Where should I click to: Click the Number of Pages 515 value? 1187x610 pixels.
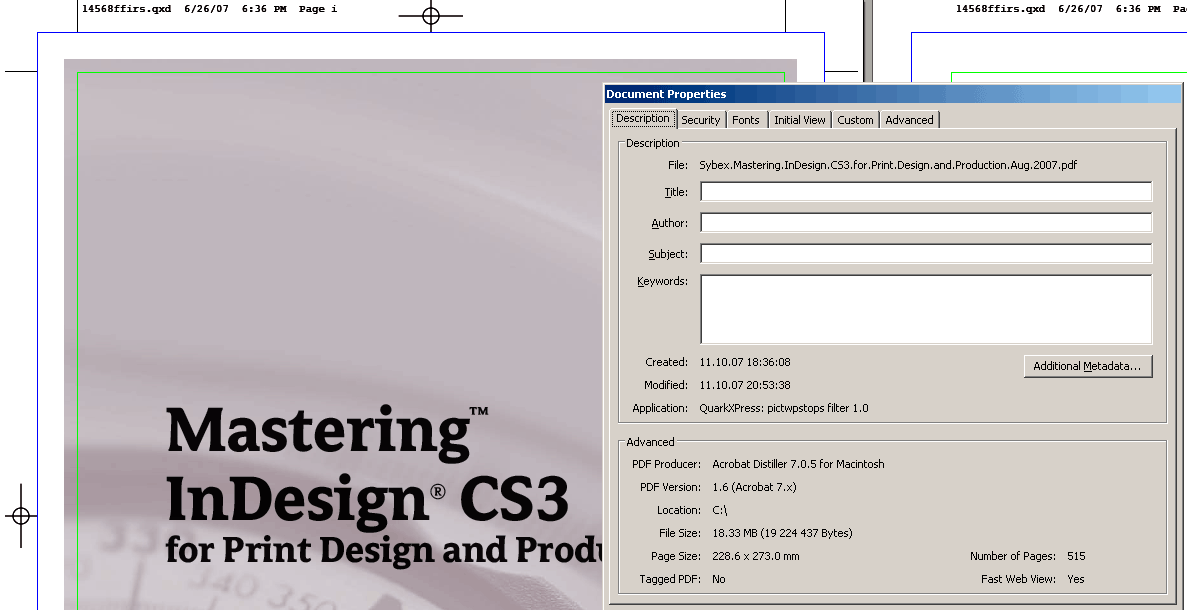click(1076, 556)
